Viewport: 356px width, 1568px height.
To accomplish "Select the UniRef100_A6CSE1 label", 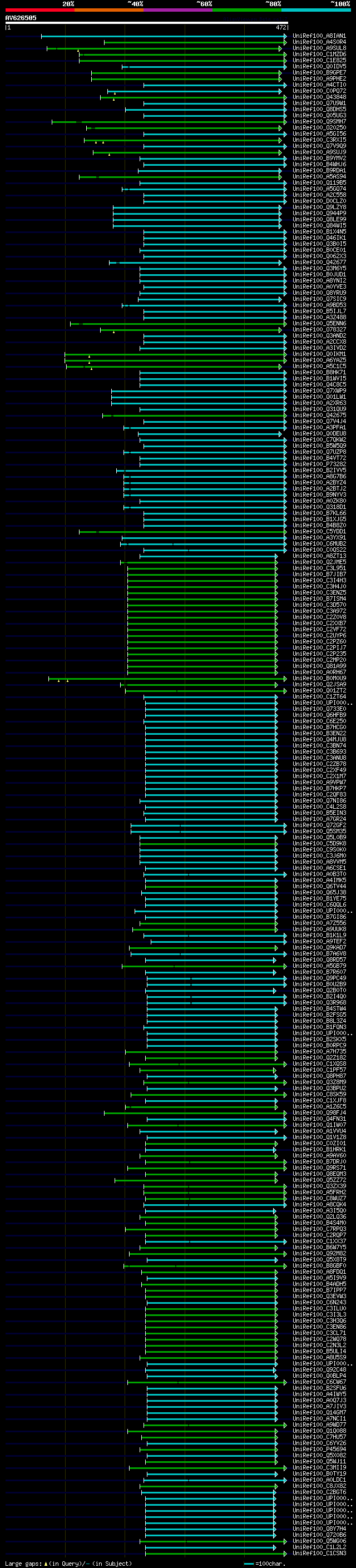I will point(319,868).
